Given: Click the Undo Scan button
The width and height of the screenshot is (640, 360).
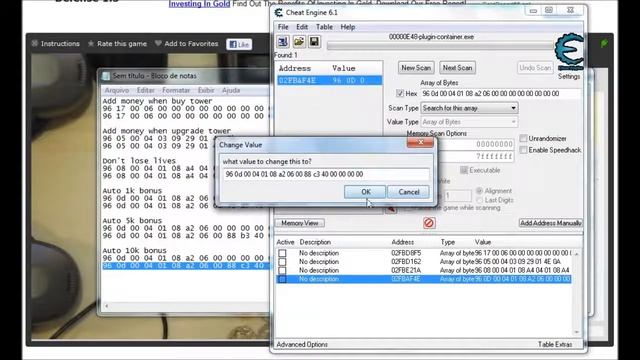Looking at the screenshot, I should point(535,68).
